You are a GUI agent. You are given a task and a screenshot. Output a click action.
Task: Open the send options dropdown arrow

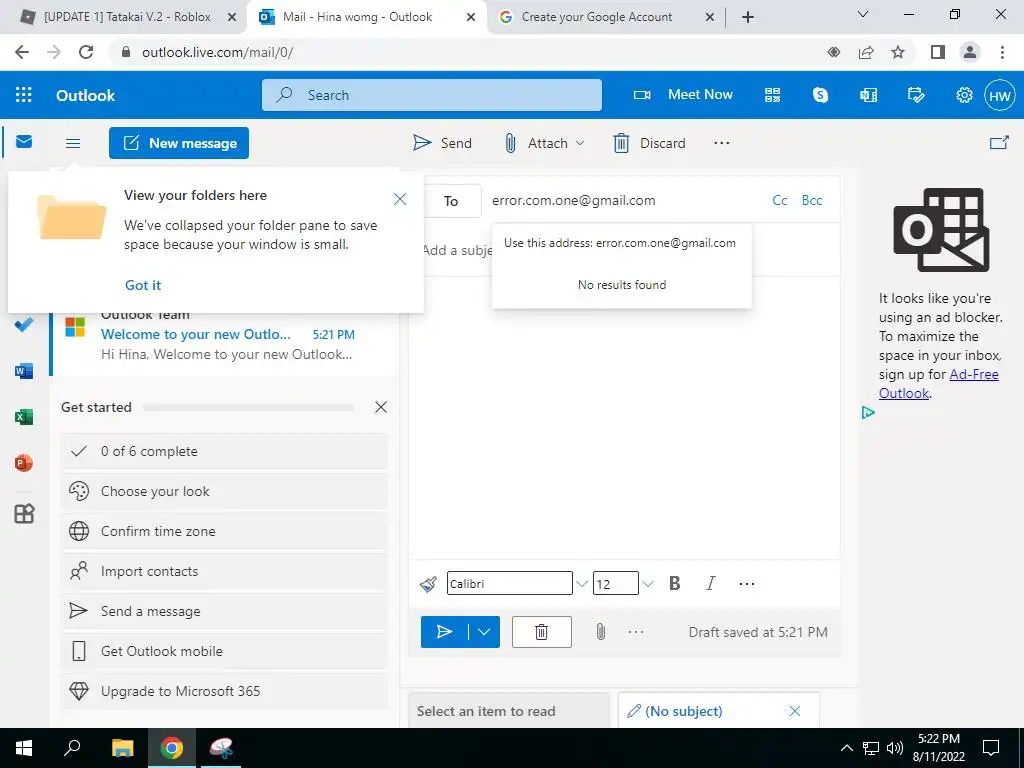click(484, 632)
